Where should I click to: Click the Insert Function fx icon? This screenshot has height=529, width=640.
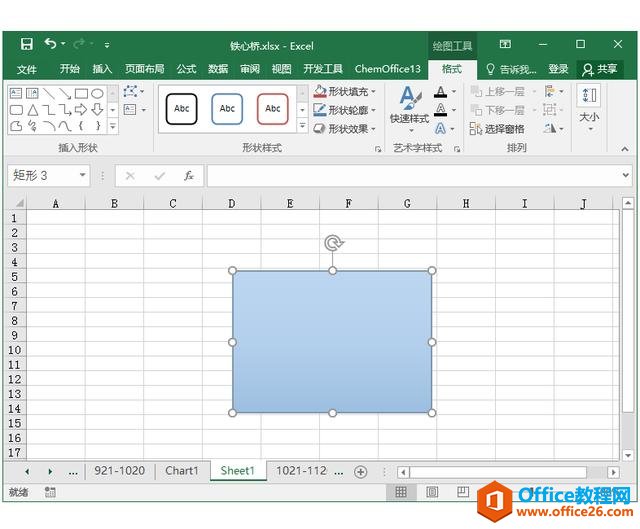click(189, 176)
